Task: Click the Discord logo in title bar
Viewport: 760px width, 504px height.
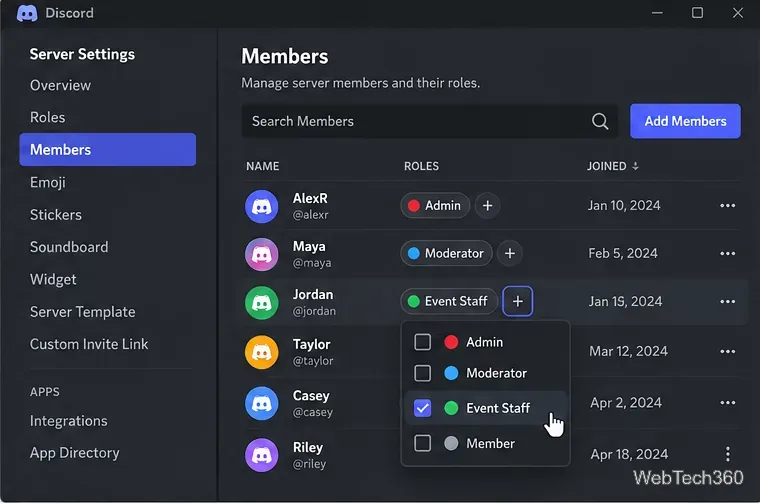Action: [27, 13]
